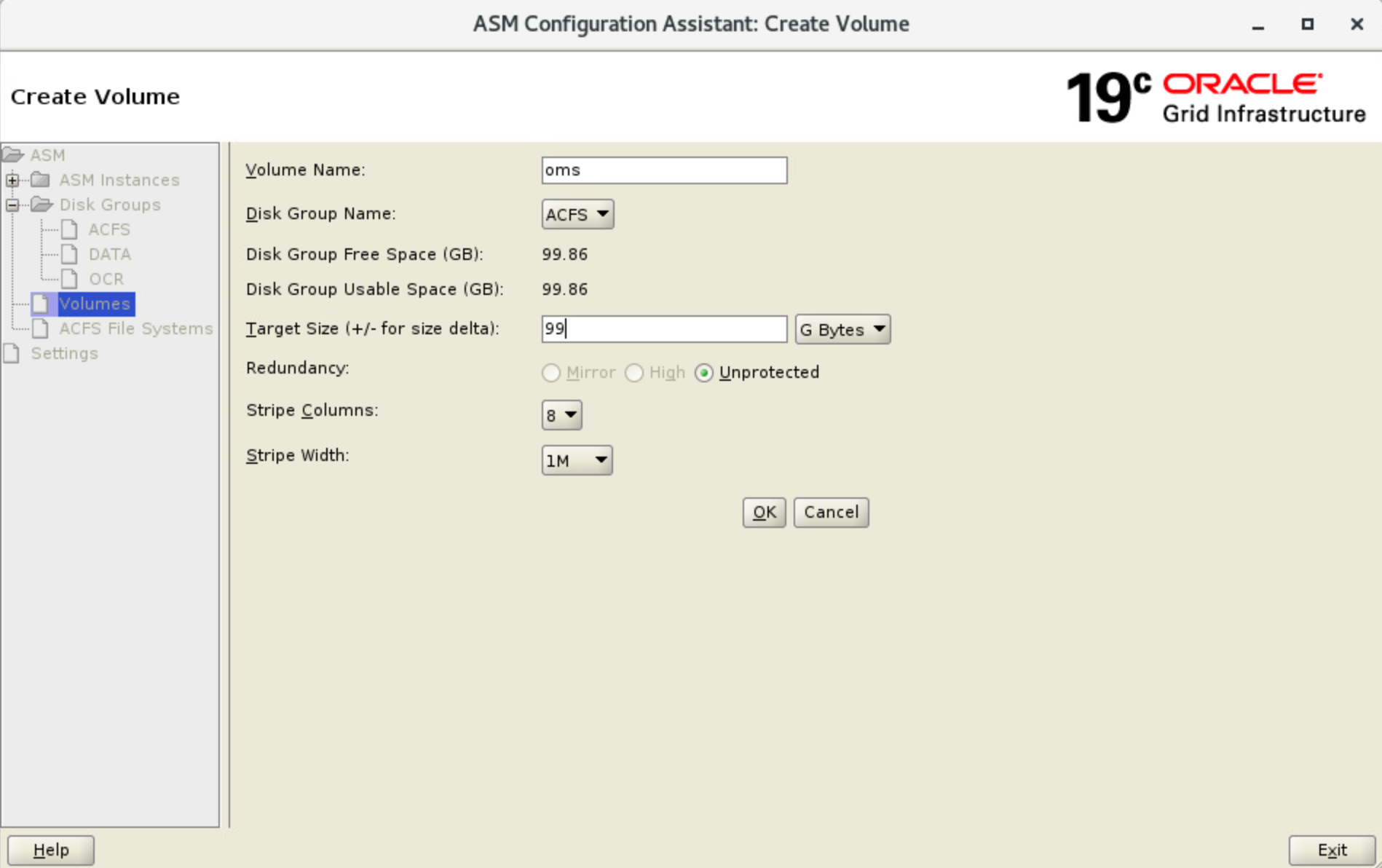The image size is (1382, 868).
Task: Select OCR disk group tree item
Action: [x=106, y=279]
